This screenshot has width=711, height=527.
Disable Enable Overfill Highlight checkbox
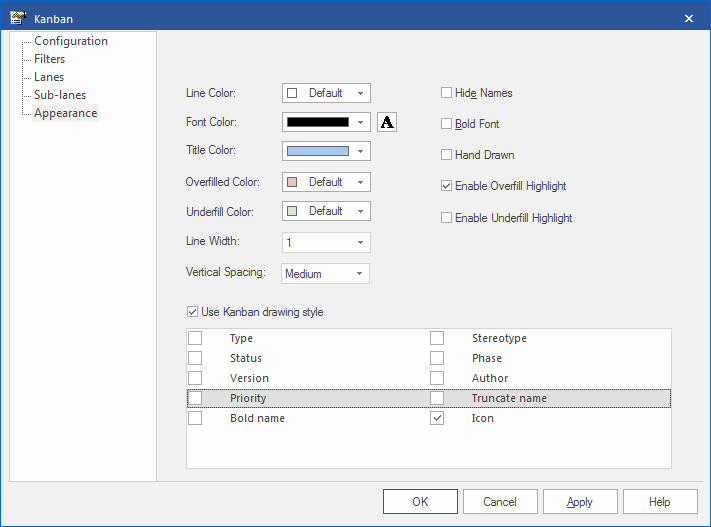447,186
